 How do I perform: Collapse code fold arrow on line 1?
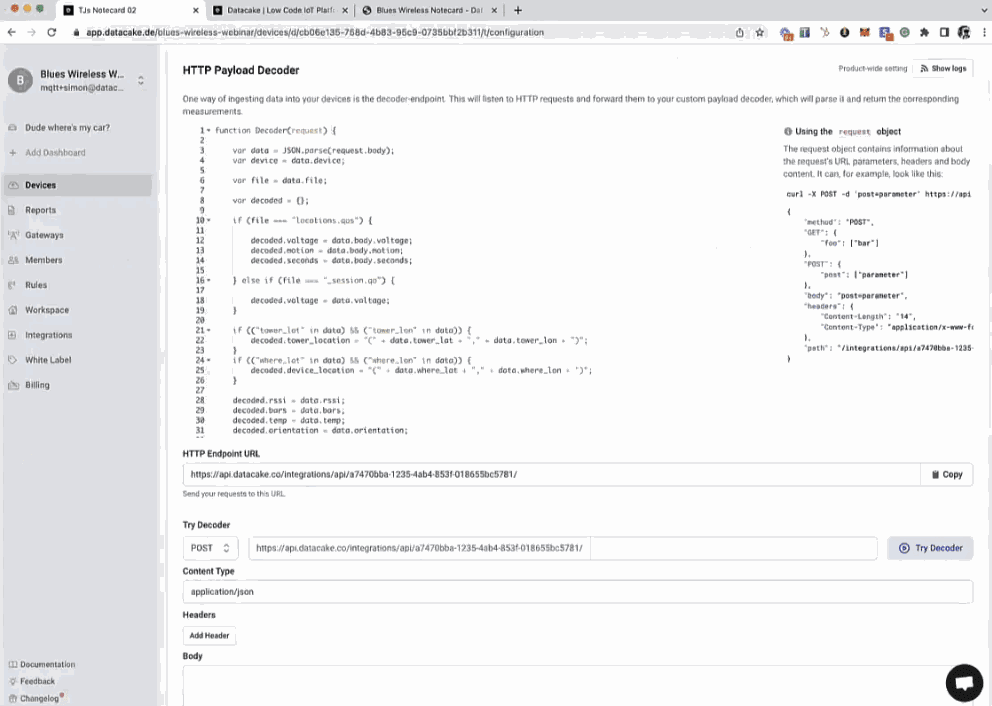[209, 130]
